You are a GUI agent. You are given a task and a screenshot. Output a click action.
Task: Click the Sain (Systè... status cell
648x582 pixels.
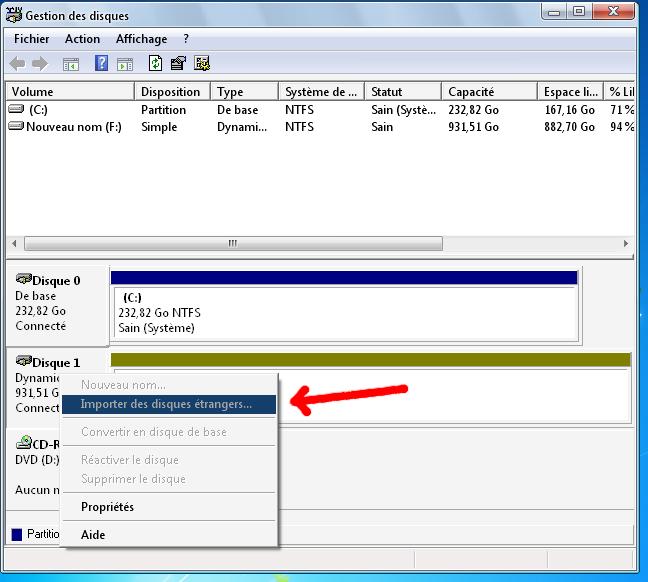403,110
